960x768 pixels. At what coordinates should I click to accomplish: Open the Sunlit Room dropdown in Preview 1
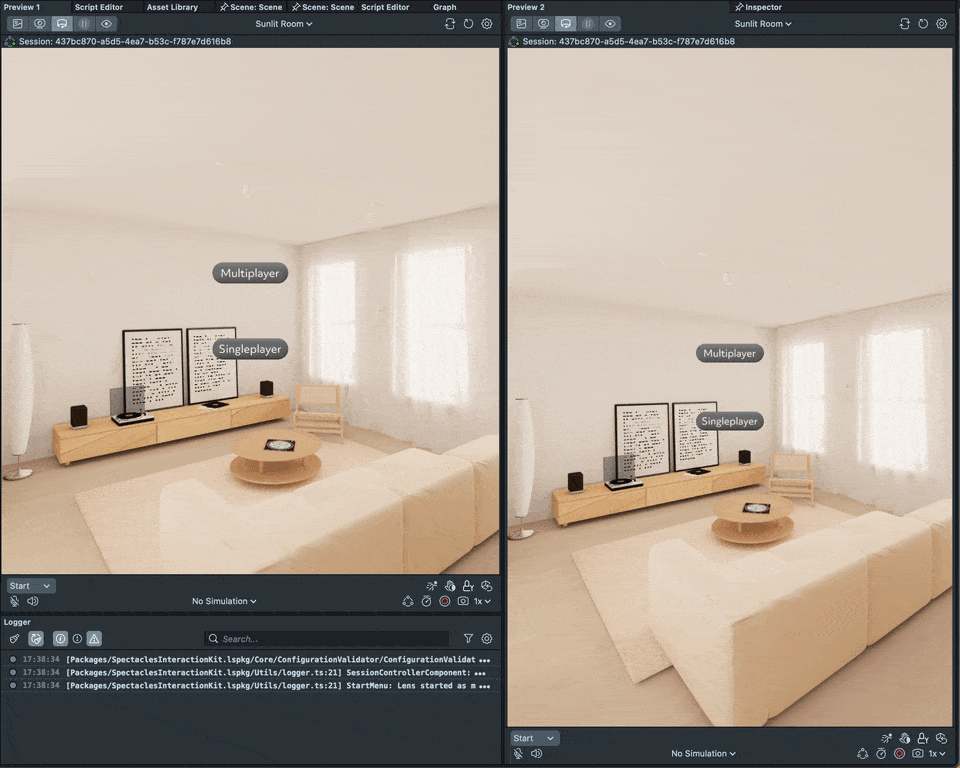(x=284, y=23)
